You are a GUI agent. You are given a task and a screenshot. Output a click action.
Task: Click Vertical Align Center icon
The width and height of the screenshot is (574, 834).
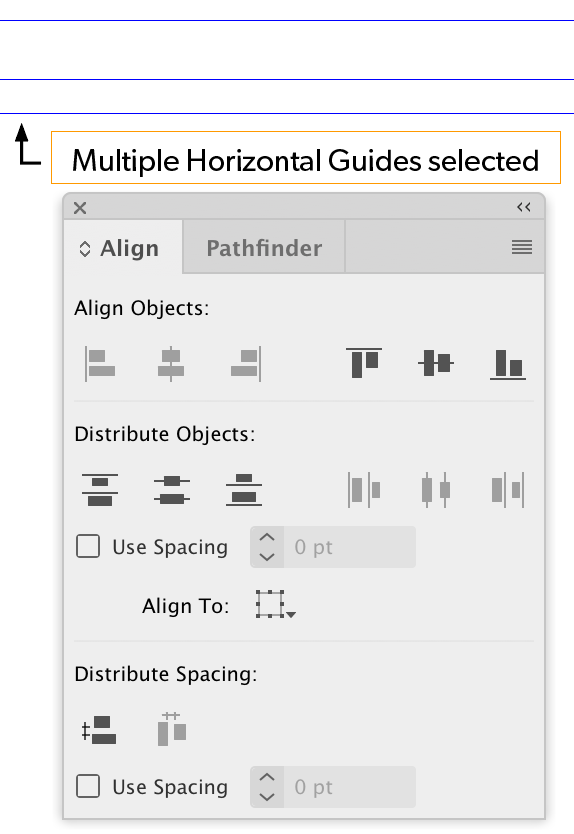click(x=436, y=363)
